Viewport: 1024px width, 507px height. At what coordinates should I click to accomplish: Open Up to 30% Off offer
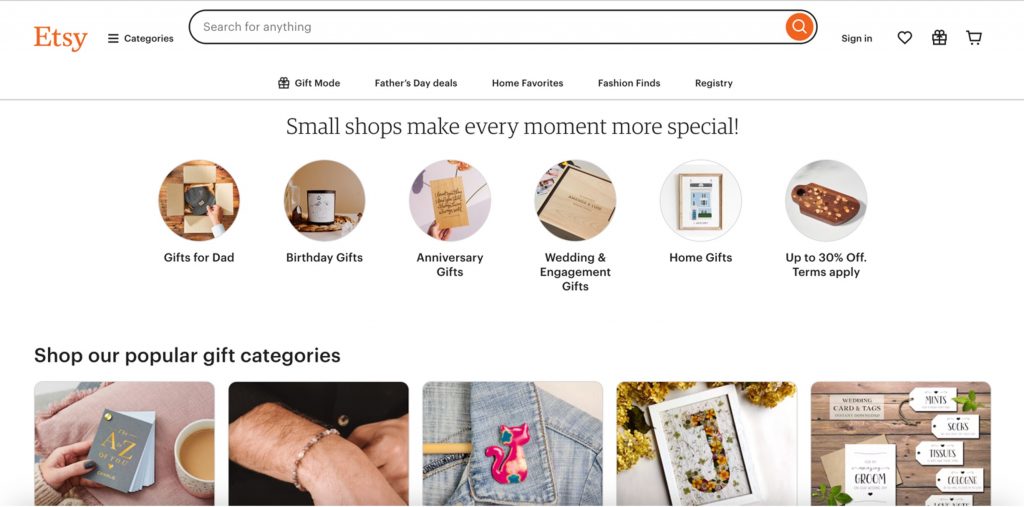click(x=826, y=200)
